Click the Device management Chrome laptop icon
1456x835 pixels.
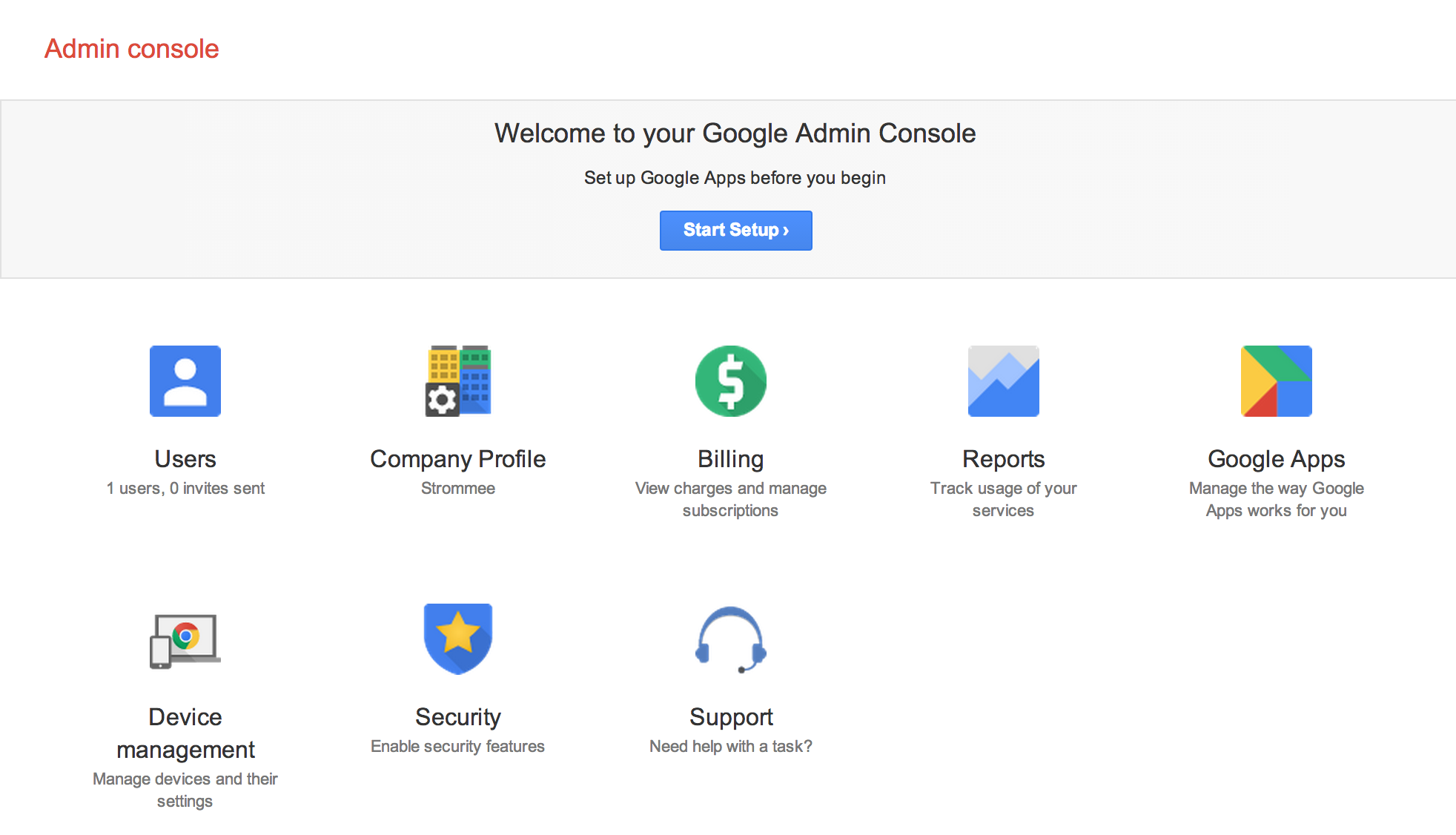pos(185,641)
